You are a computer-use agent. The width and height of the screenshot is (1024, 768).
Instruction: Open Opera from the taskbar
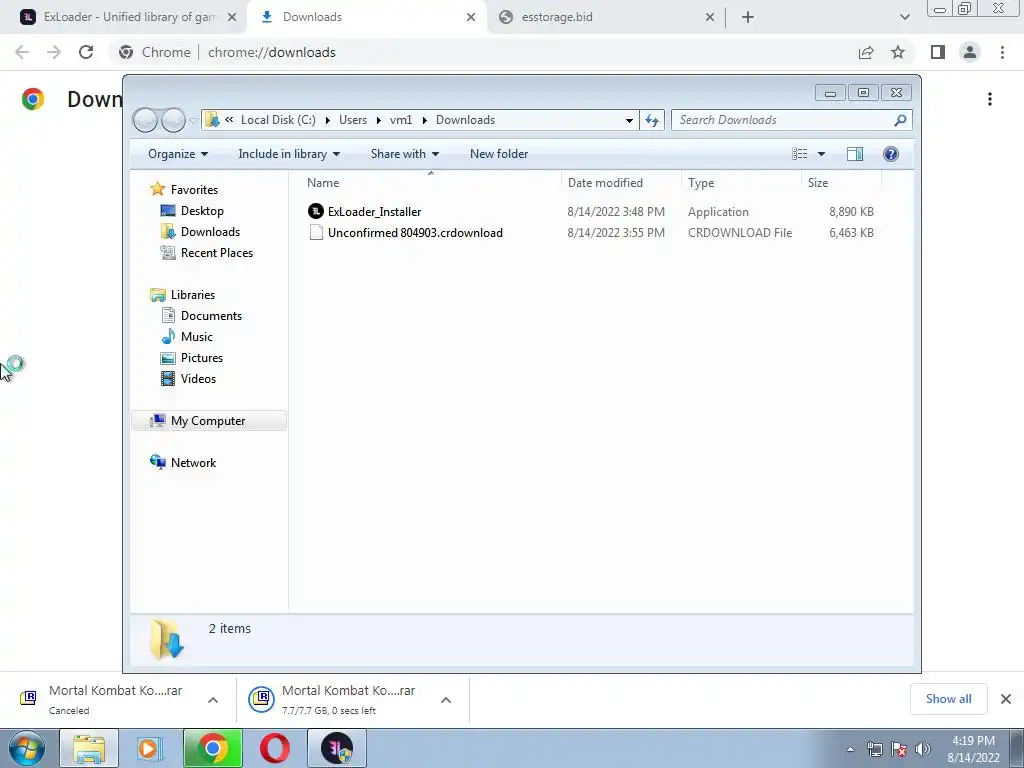(275, 748)
